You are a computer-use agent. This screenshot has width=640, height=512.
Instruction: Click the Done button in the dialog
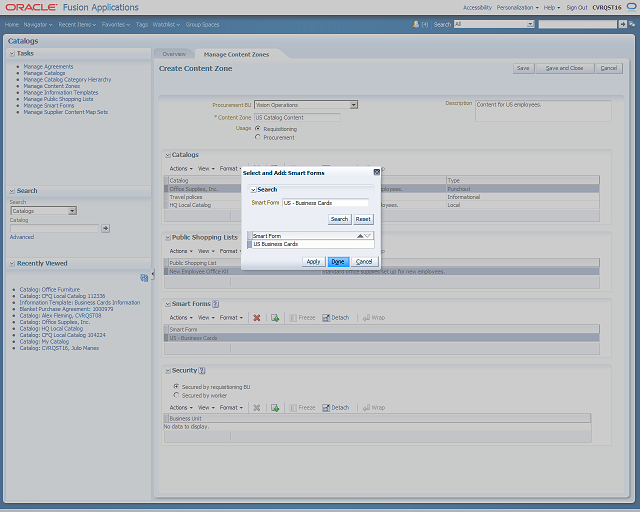click(338, 262)
